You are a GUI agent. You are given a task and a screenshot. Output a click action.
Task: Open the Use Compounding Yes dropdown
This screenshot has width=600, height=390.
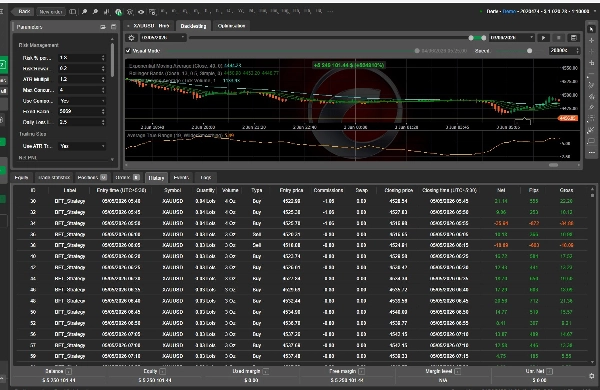(82, 101)
